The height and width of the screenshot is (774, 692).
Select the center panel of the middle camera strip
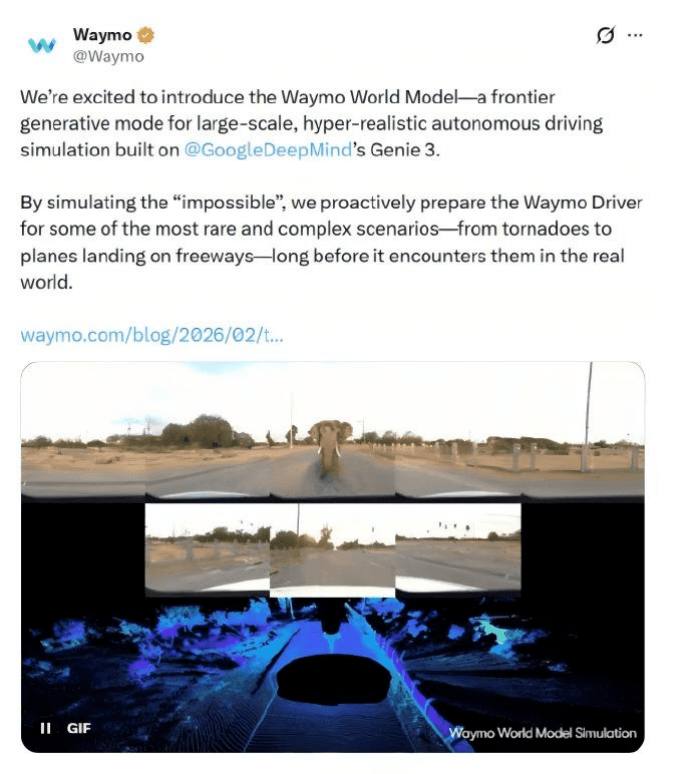(333, 551)
